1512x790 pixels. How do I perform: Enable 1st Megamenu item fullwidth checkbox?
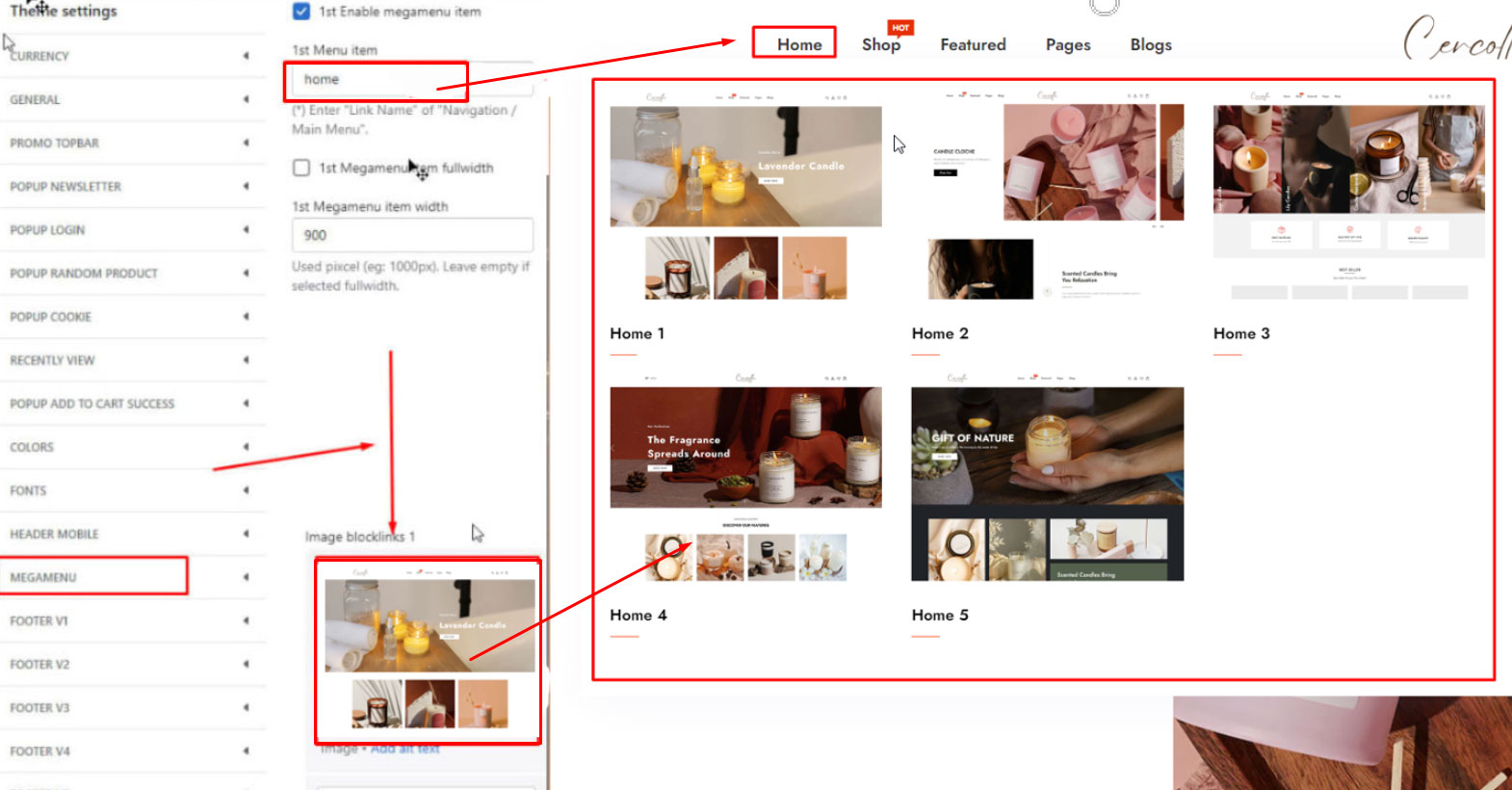pos(301,168)
